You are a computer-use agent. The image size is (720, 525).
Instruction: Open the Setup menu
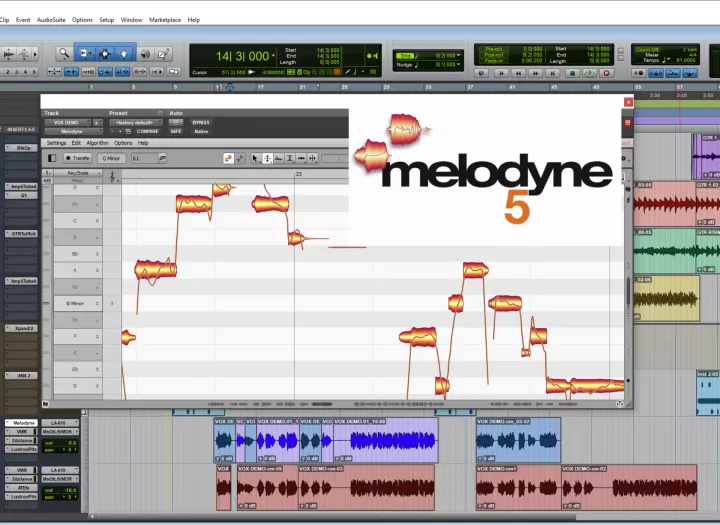point(107,20)
